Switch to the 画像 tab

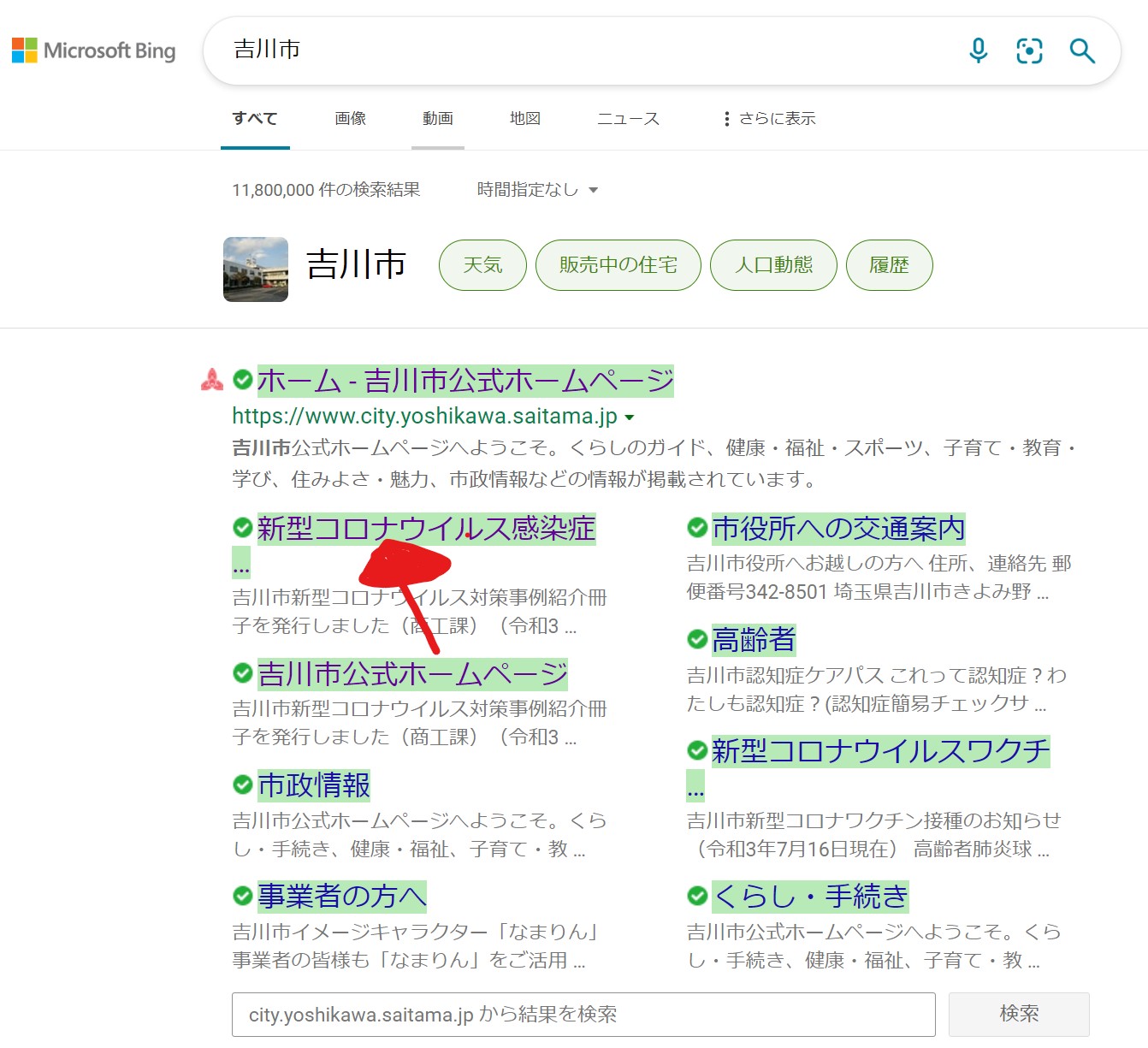coord(350,119)
